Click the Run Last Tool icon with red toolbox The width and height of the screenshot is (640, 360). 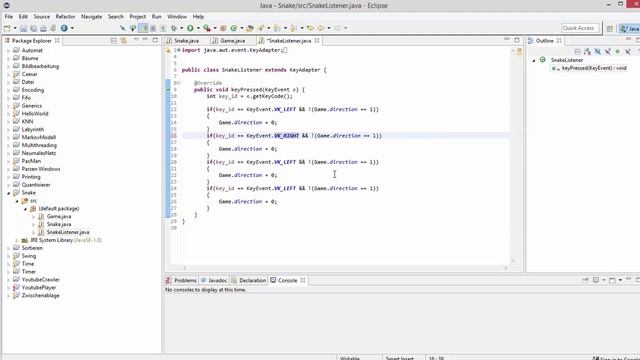pyautogui.click(x=207, y=28)
